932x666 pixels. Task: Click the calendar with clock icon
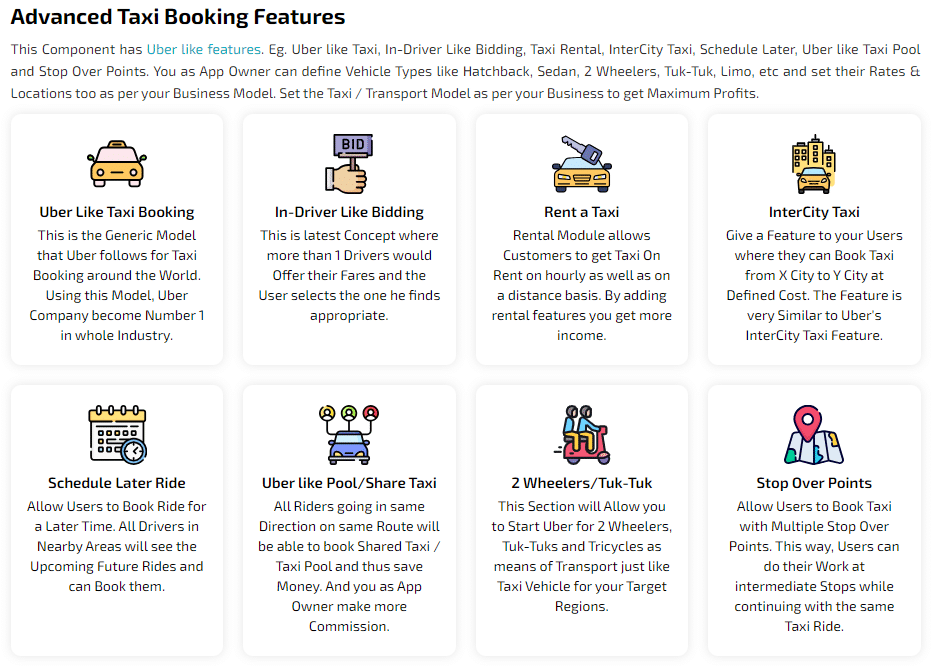tap(117, 435)
